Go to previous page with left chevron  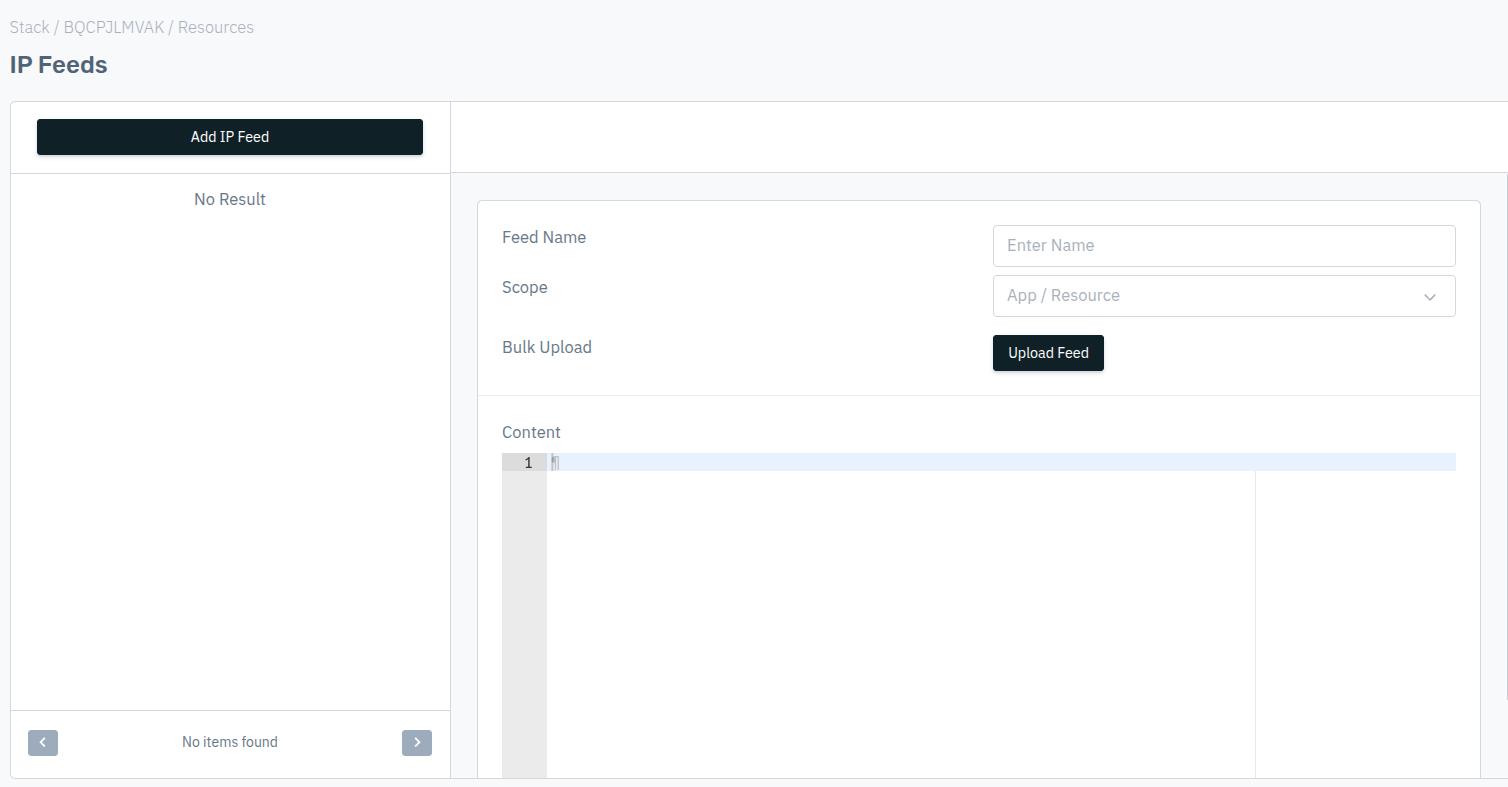coord(43,743)
